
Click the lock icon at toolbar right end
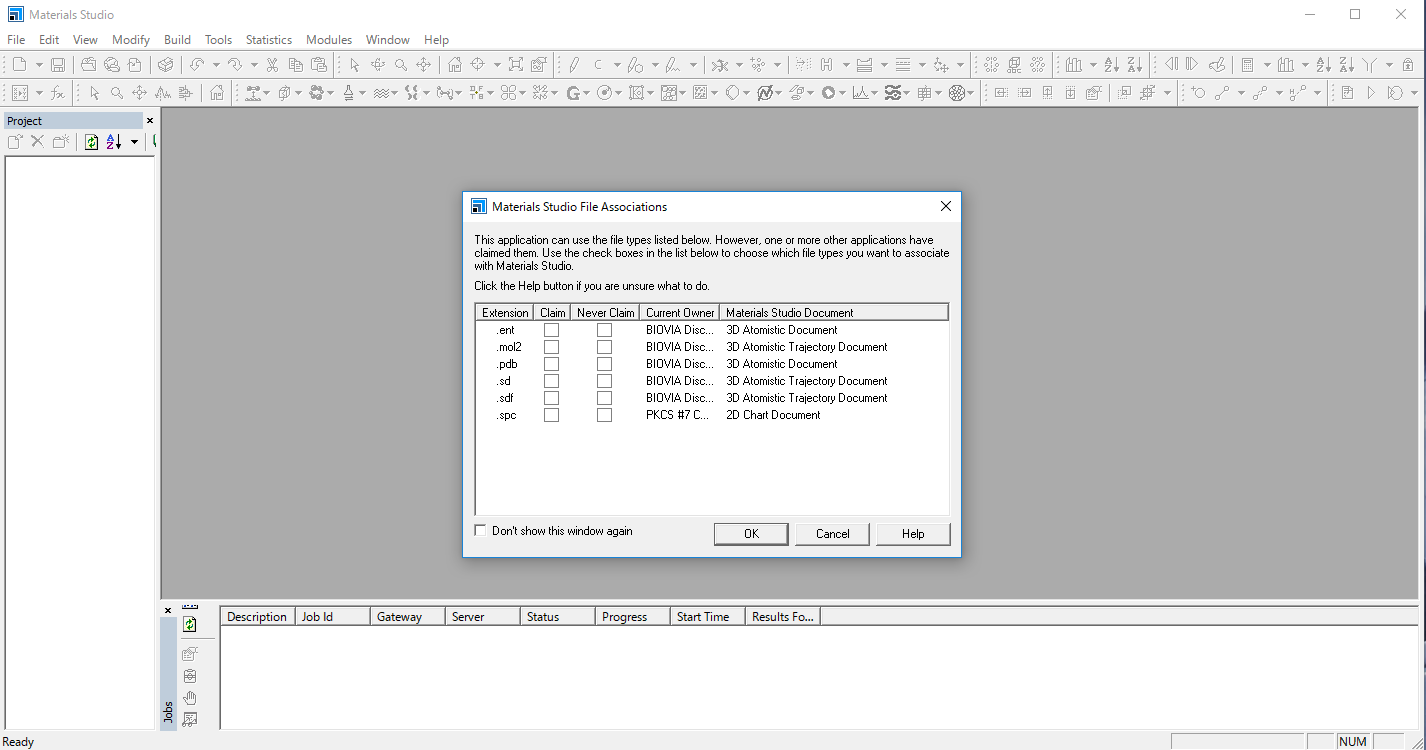click(x=1408, y=65)
